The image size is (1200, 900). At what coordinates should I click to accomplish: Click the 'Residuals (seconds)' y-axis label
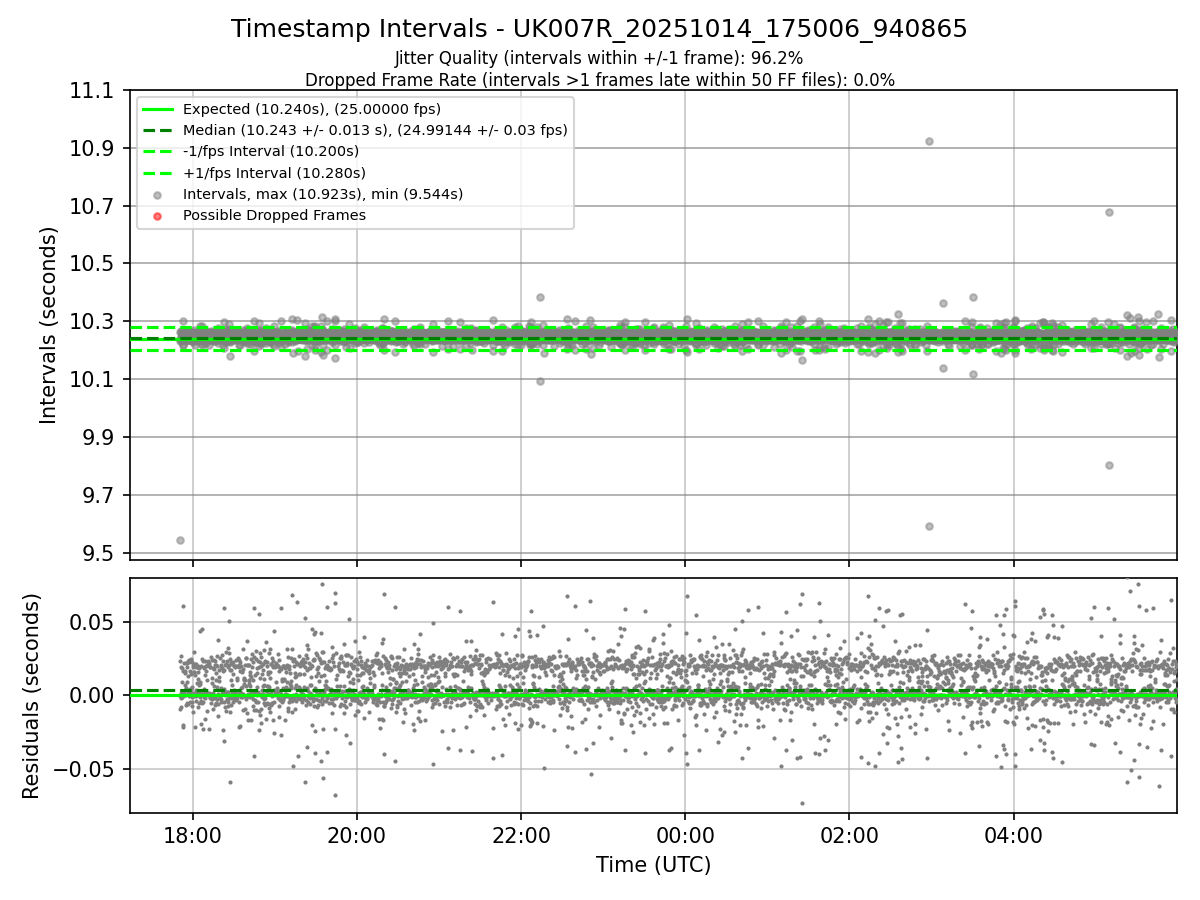point(31,696)
